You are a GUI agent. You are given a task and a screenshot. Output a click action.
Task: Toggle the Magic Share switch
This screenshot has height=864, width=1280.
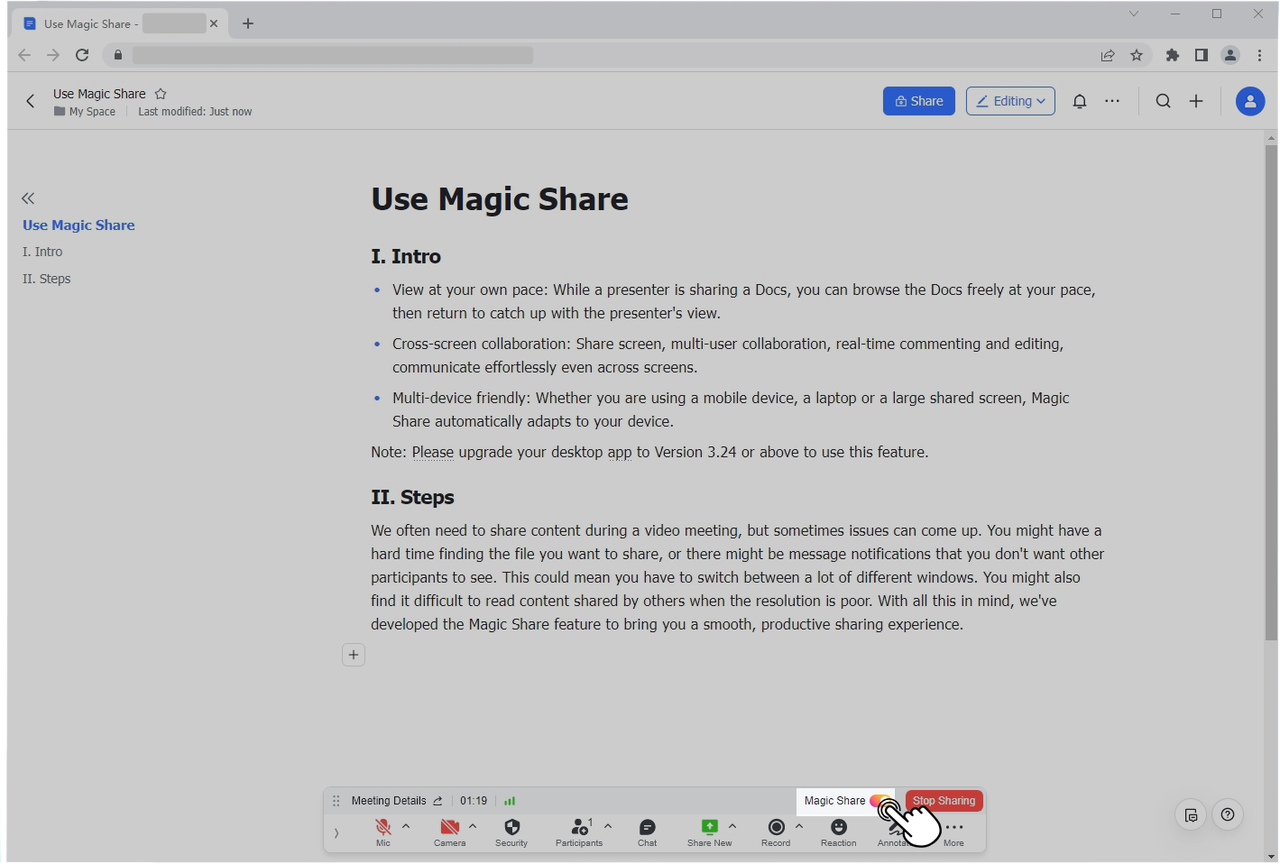880,801
